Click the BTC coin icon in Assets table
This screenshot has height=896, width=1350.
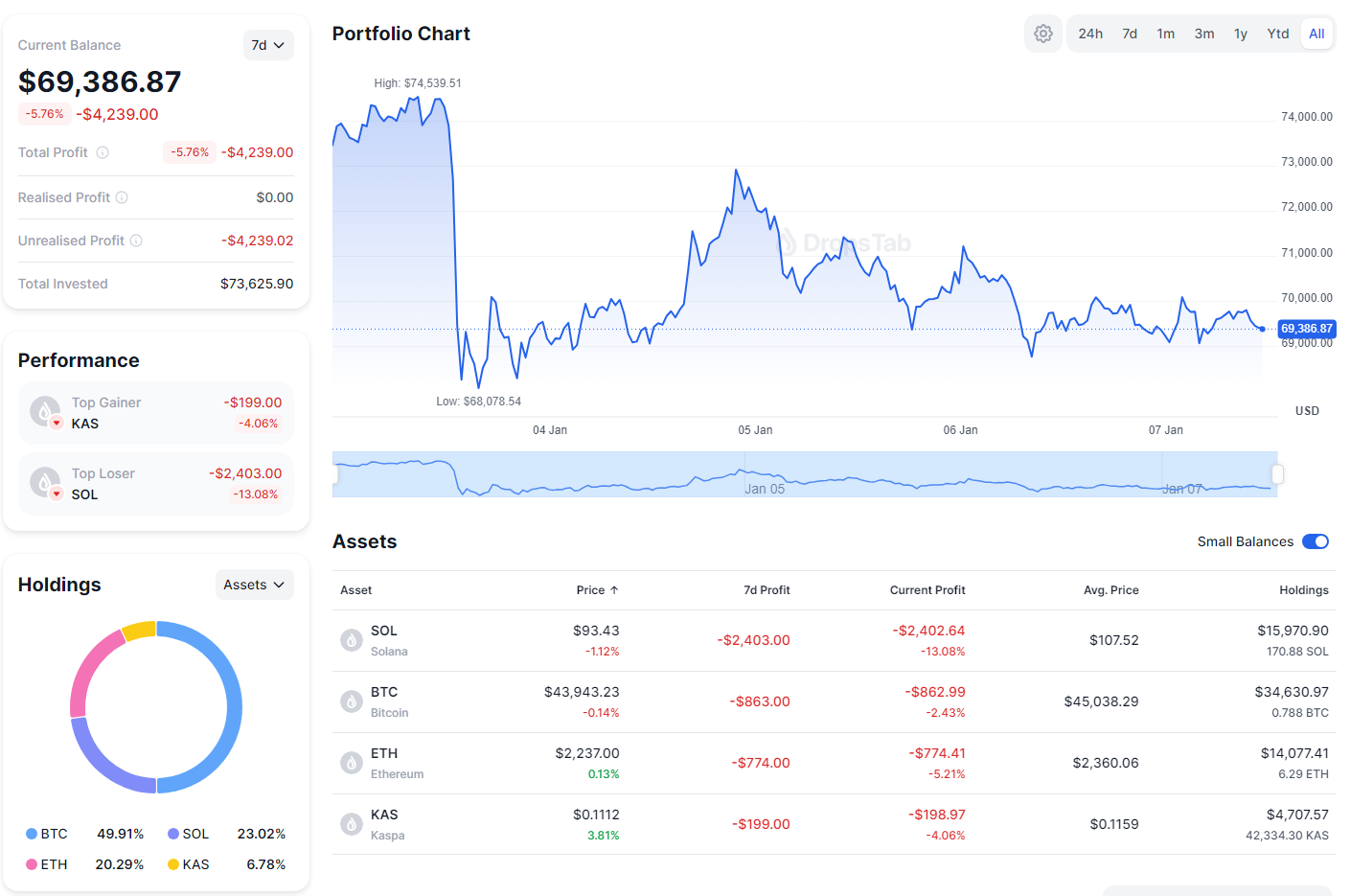coord(352,701)
